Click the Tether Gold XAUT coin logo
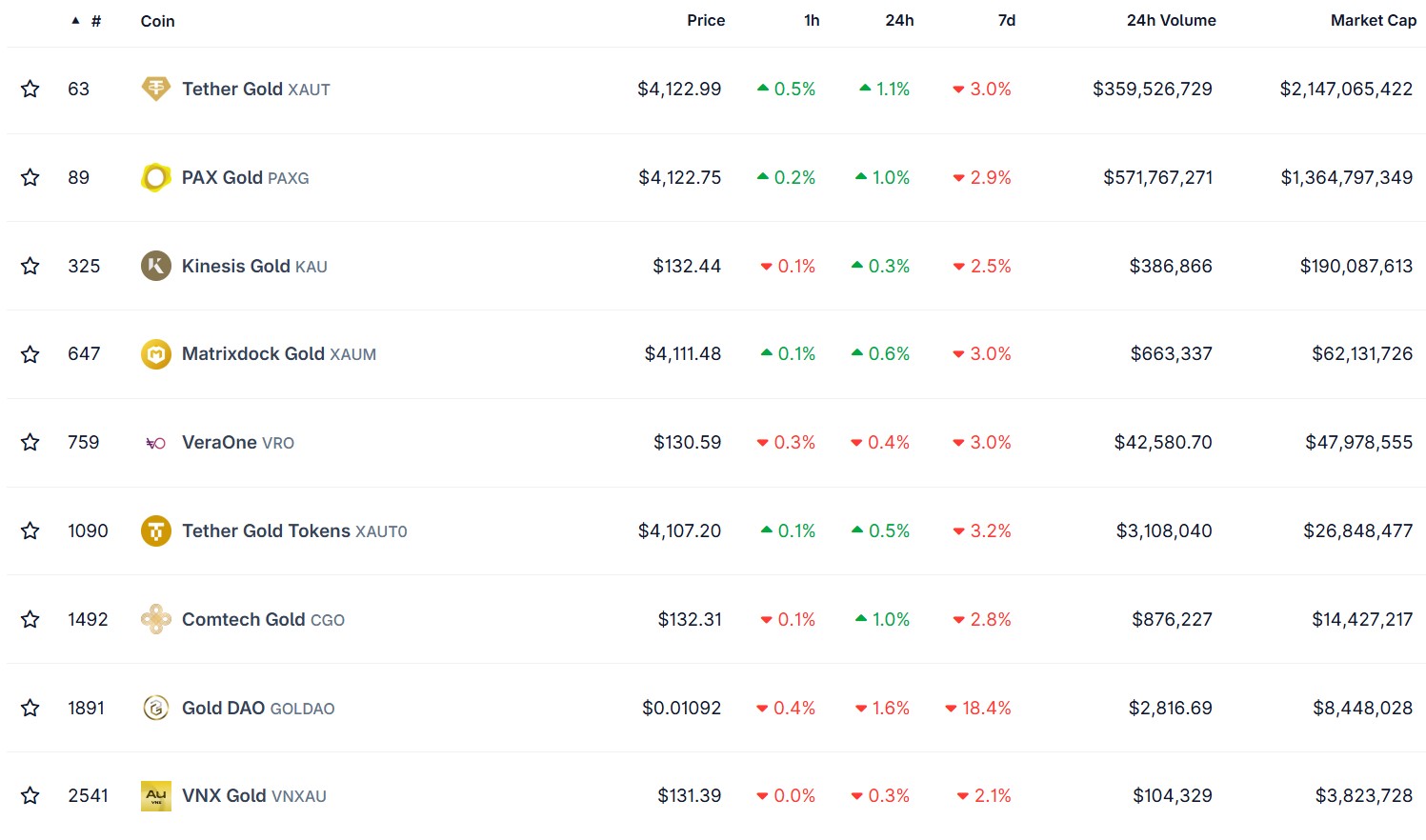1426x840 pixels. click(x=155, y=89)
